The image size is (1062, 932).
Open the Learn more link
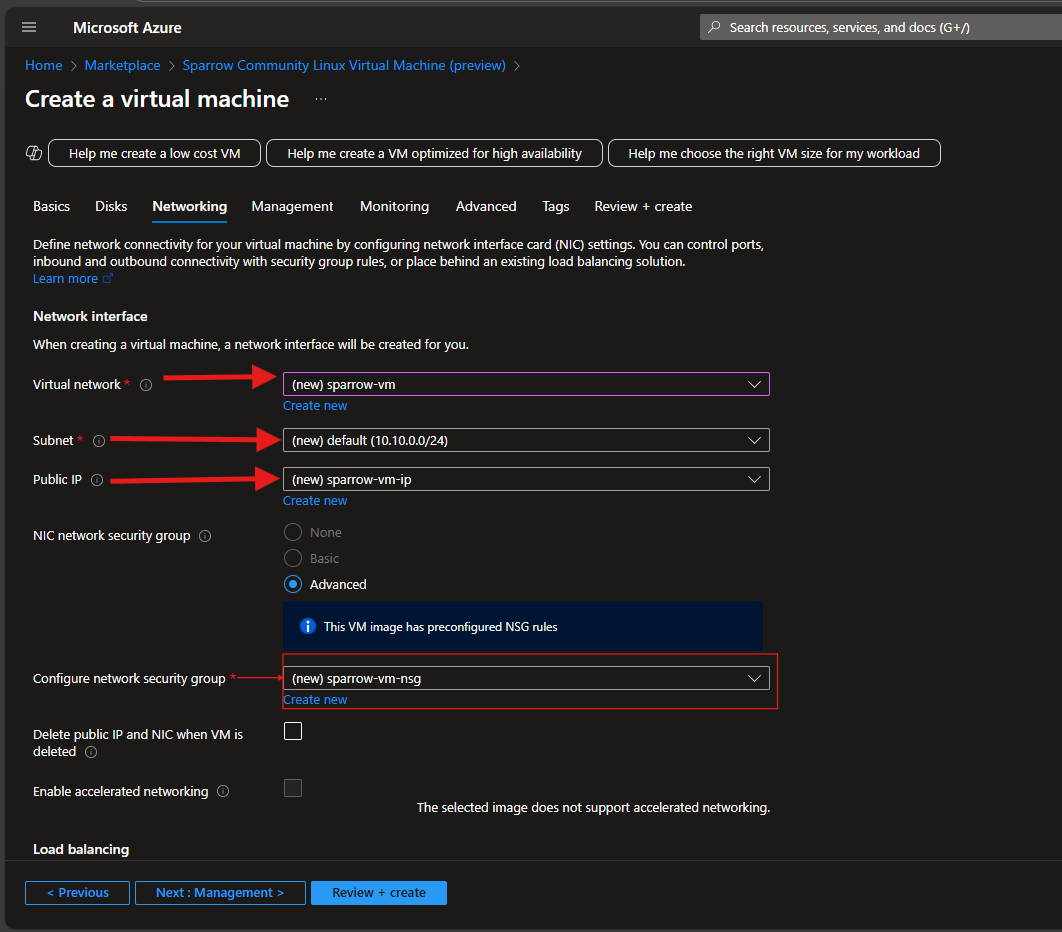pos(65,278)
